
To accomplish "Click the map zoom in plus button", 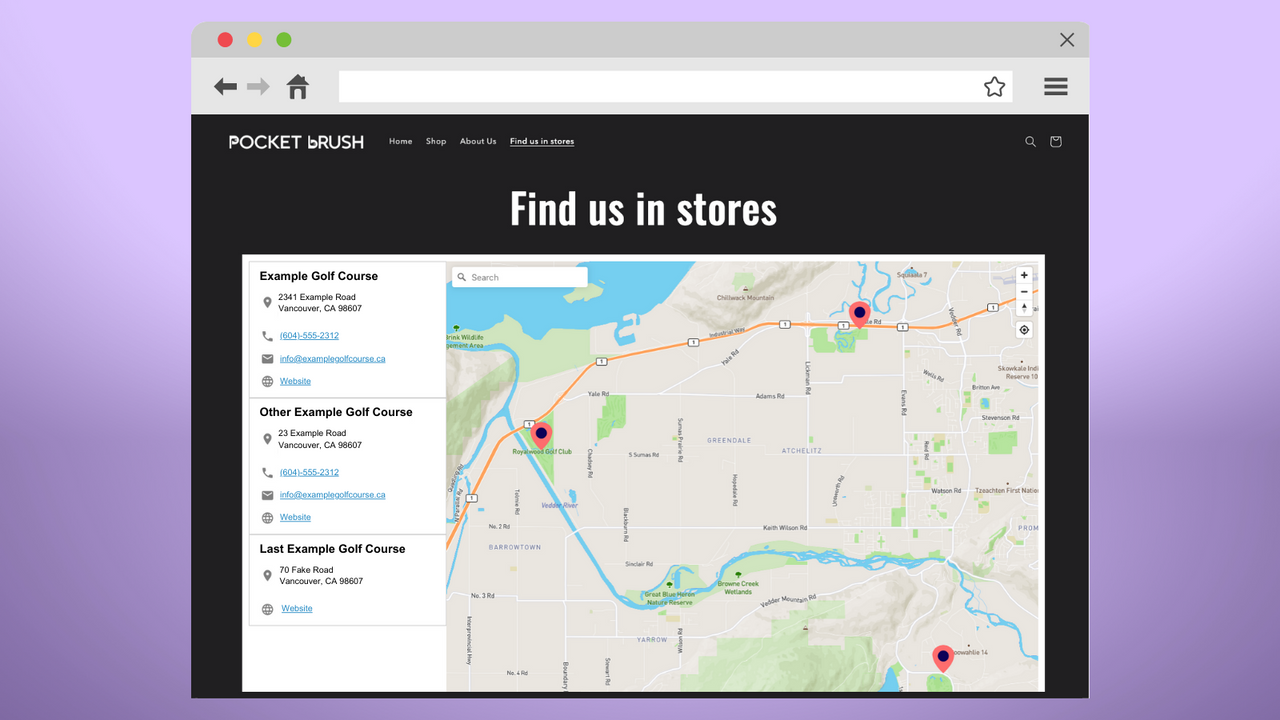I will pos(1024,274).
